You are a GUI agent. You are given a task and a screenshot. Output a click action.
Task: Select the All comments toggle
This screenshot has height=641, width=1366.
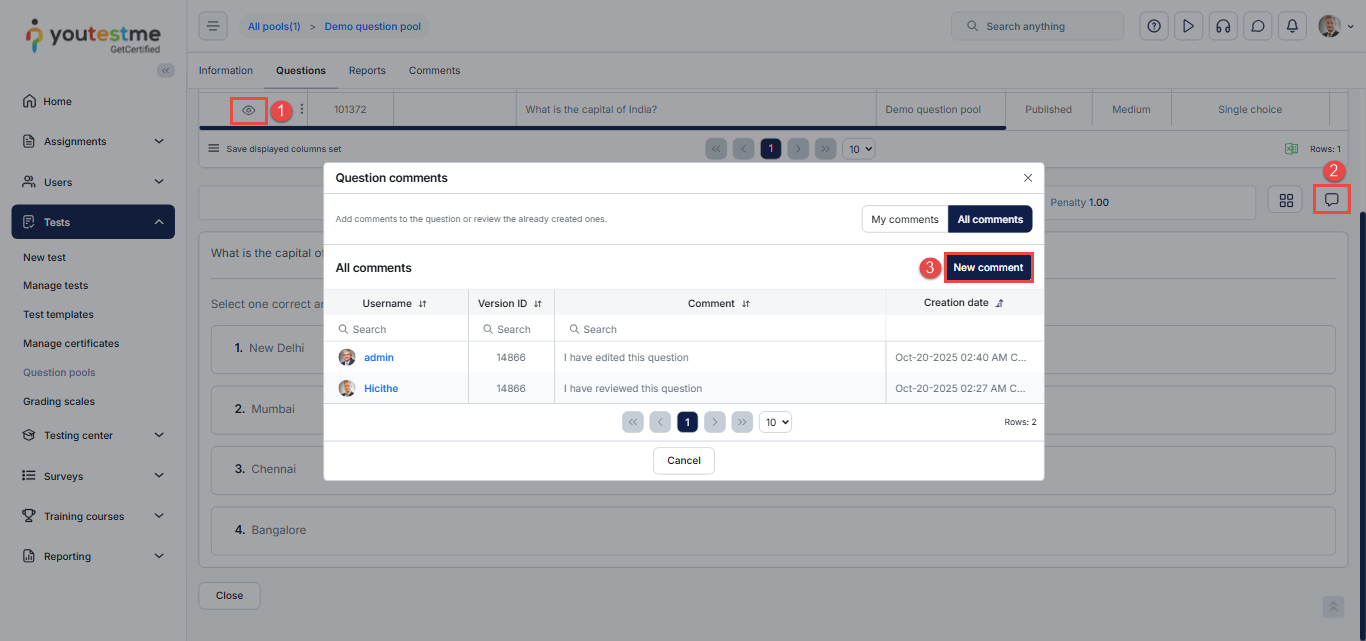(x=990, y=219)
